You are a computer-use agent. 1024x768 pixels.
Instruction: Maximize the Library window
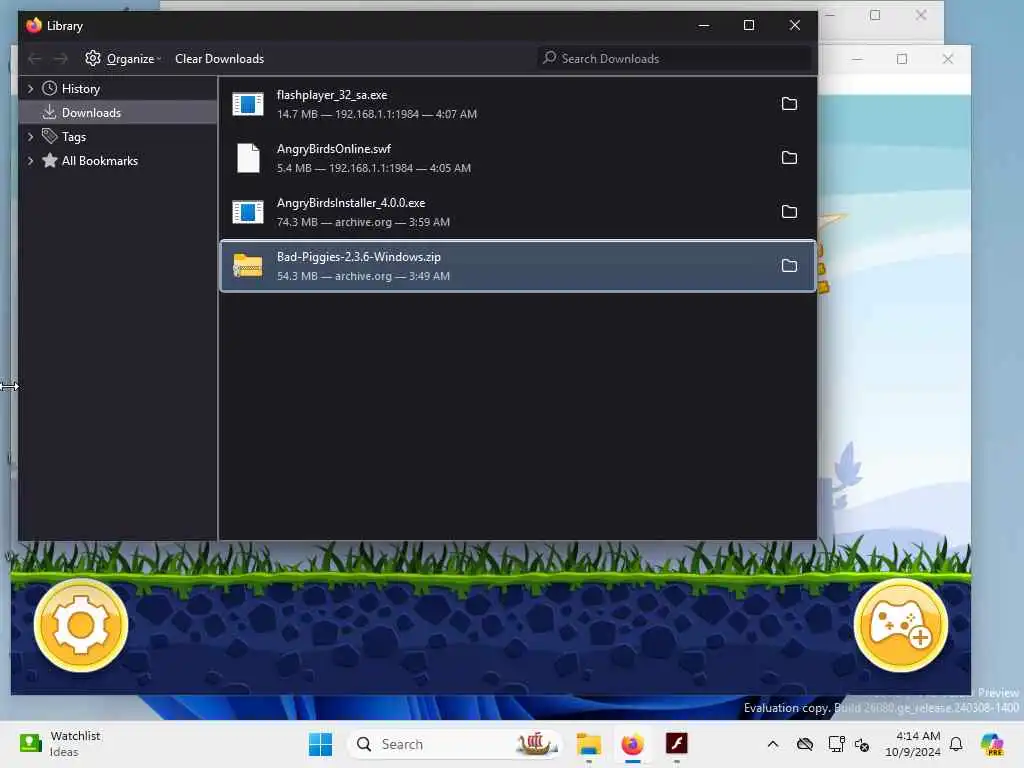point(749,25)
